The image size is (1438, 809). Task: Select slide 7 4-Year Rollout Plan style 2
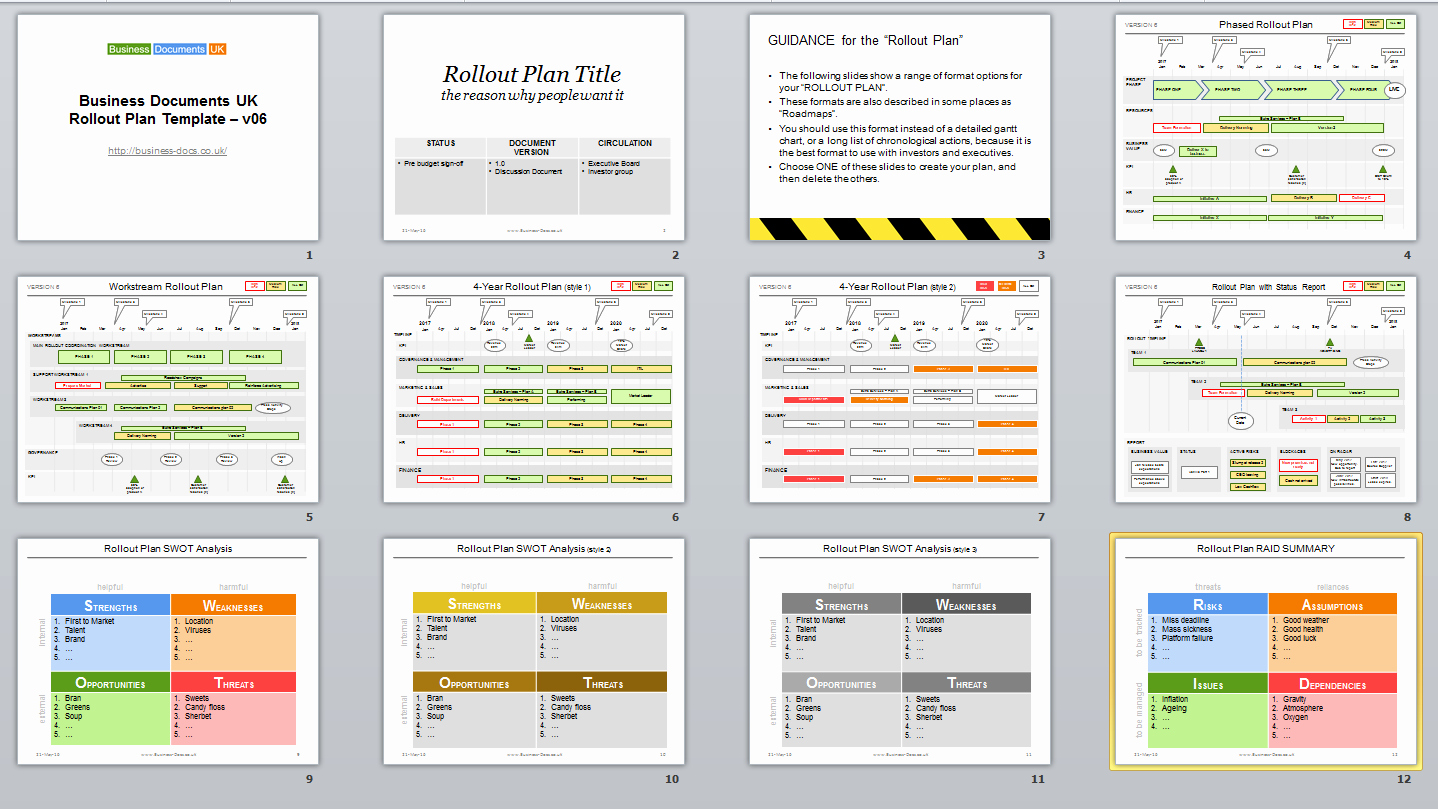(x=900, y=389)
